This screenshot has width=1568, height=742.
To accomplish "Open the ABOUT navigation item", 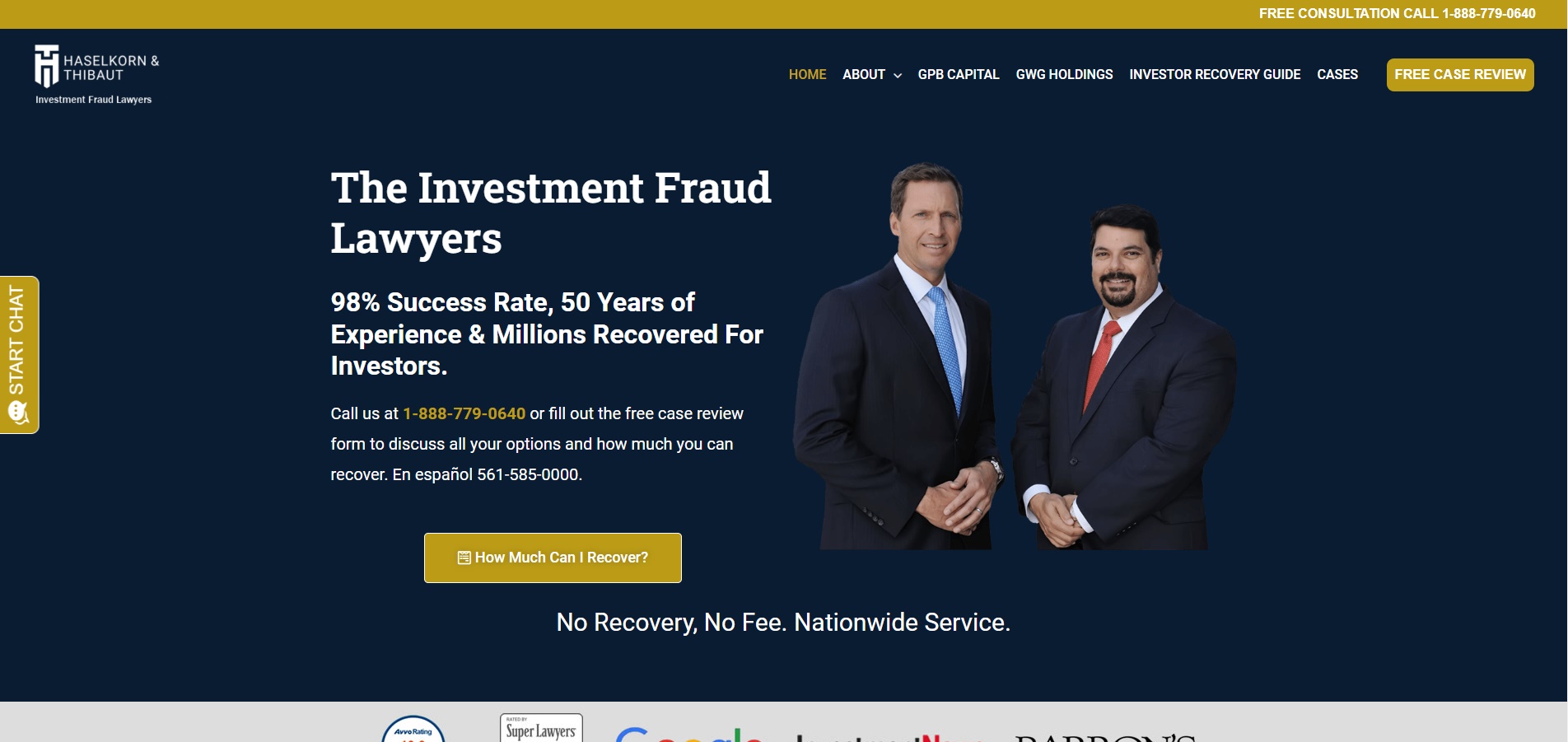I will click(864, 74).
